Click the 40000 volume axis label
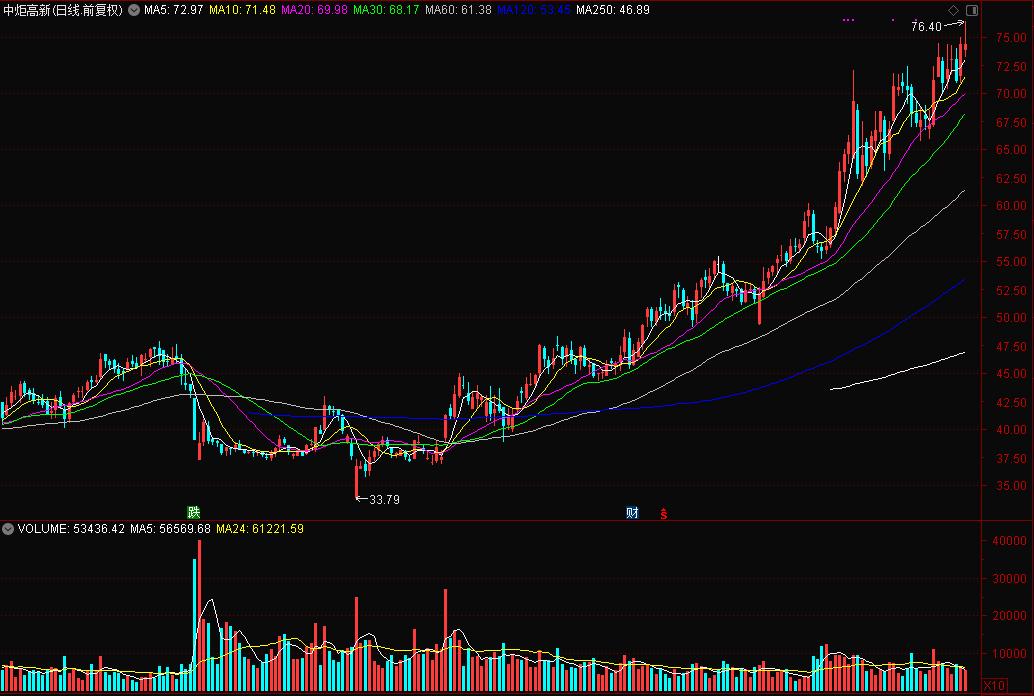Viewport: 1034px width, 696px height. click(x=1009, y=540)
